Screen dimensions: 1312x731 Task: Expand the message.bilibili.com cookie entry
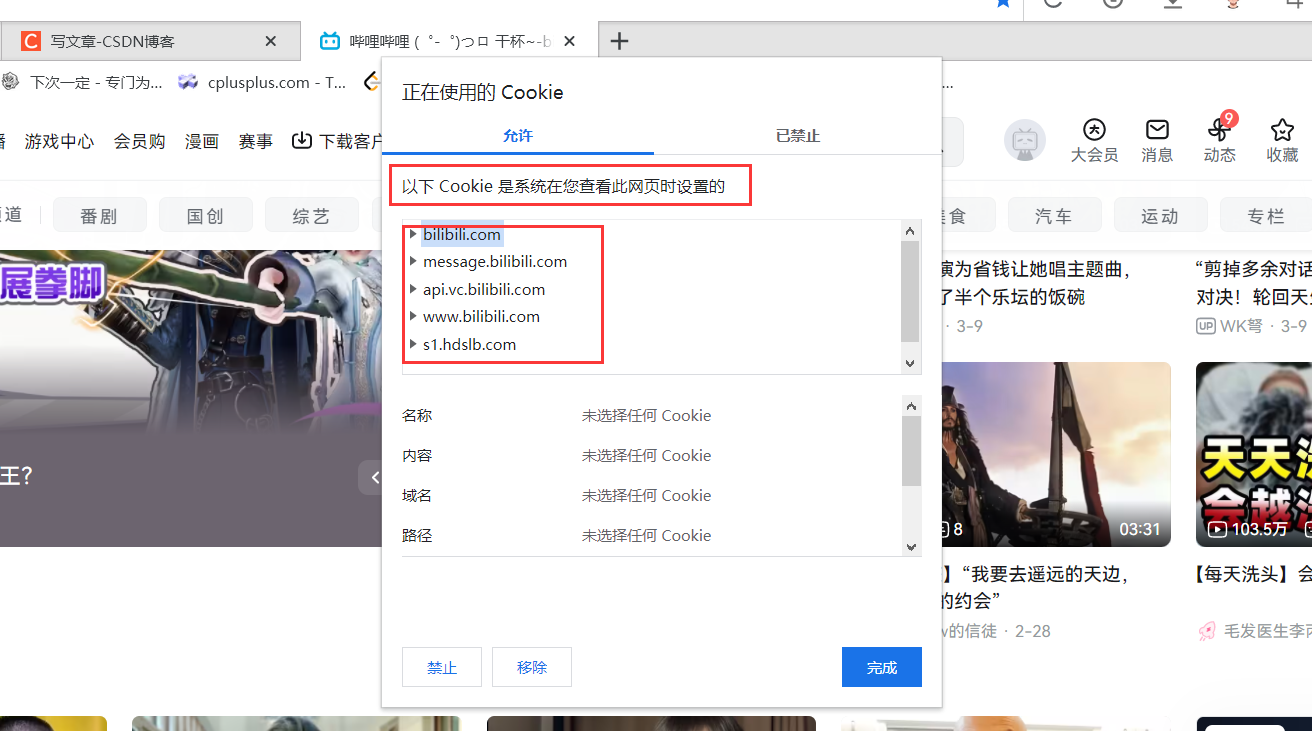click(413, 261)
